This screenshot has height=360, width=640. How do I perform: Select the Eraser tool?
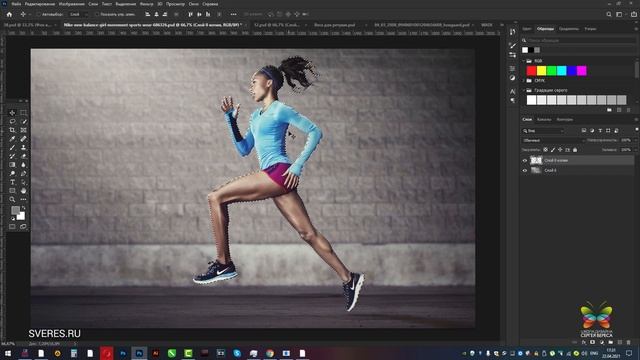tap(23, 156)
